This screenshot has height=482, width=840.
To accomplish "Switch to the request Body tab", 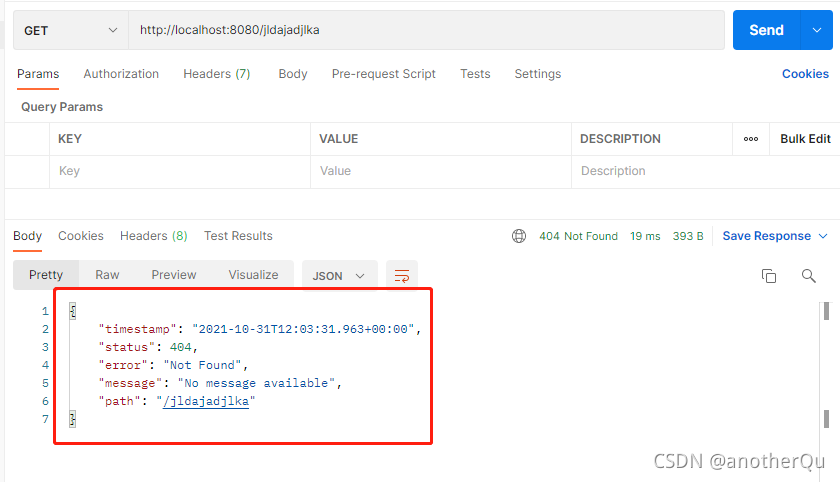I will [293, 74].
